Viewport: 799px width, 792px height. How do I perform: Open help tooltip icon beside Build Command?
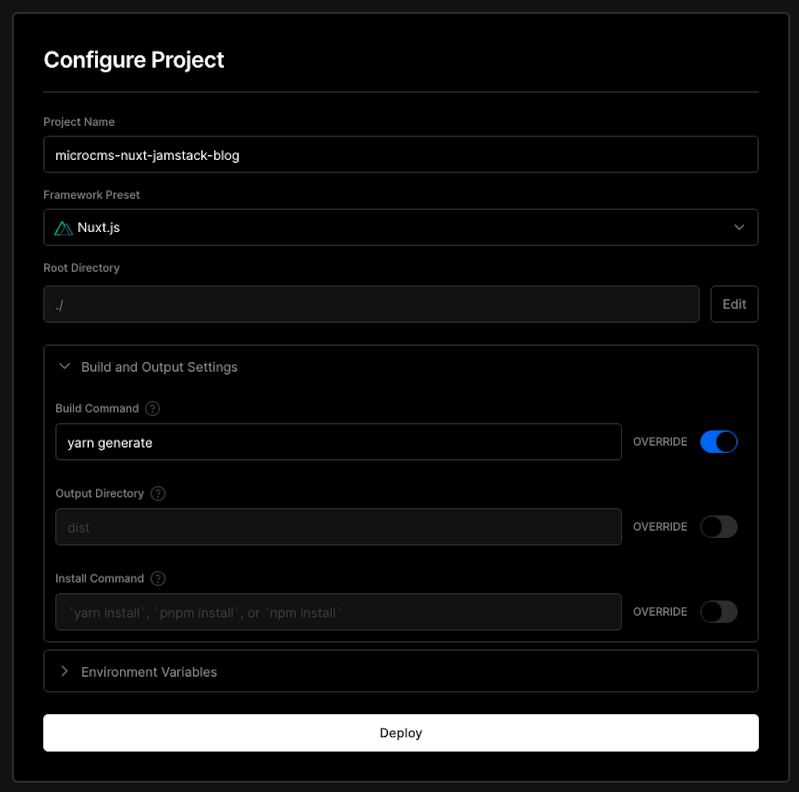[x=152, y=409]
